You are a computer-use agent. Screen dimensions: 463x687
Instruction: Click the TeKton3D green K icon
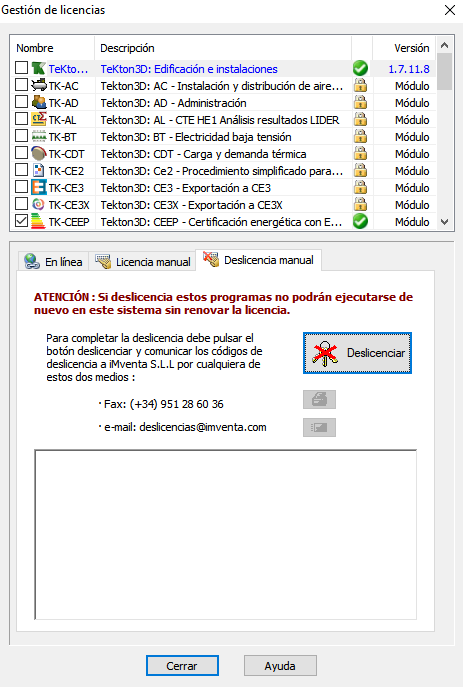click(x=39, y=68)
